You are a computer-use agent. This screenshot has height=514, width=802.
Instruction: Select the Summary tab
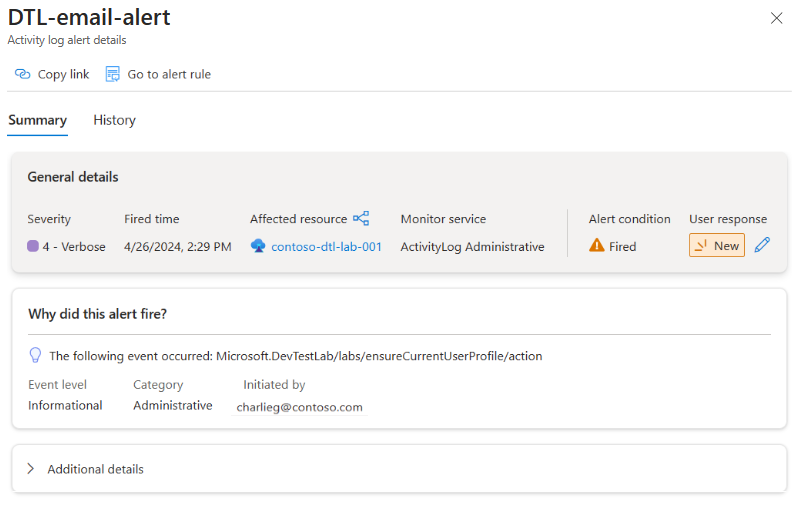pos(38,120)
